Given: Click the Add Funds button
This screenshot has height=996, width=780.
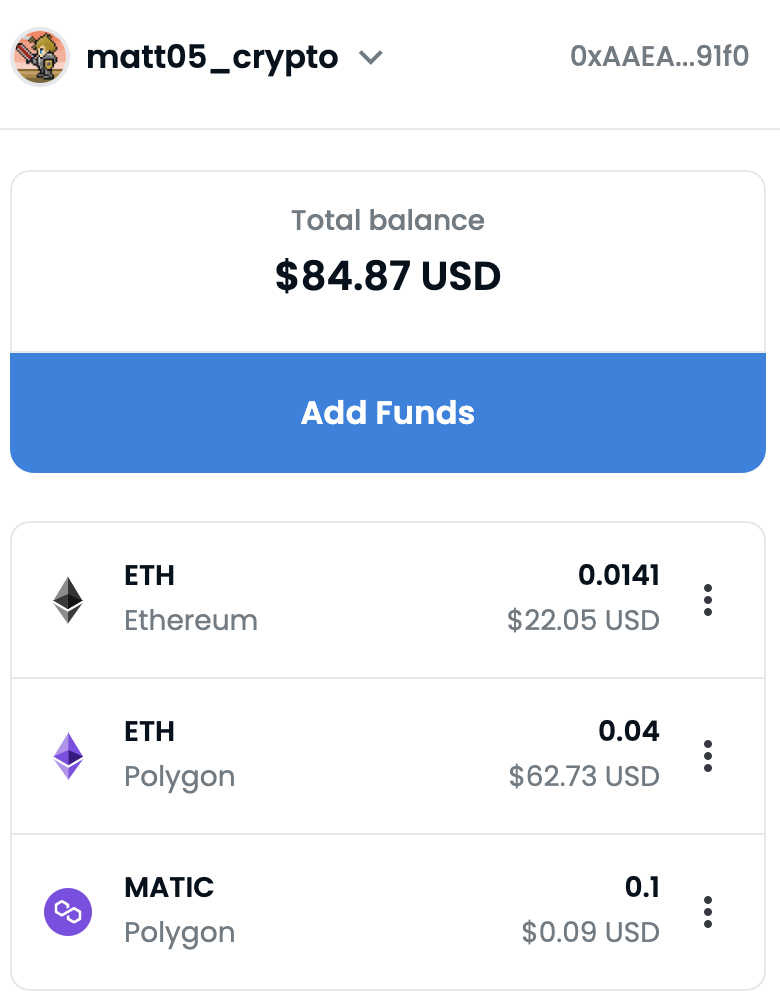Looking at the screenshot, I should coord(388,413).
